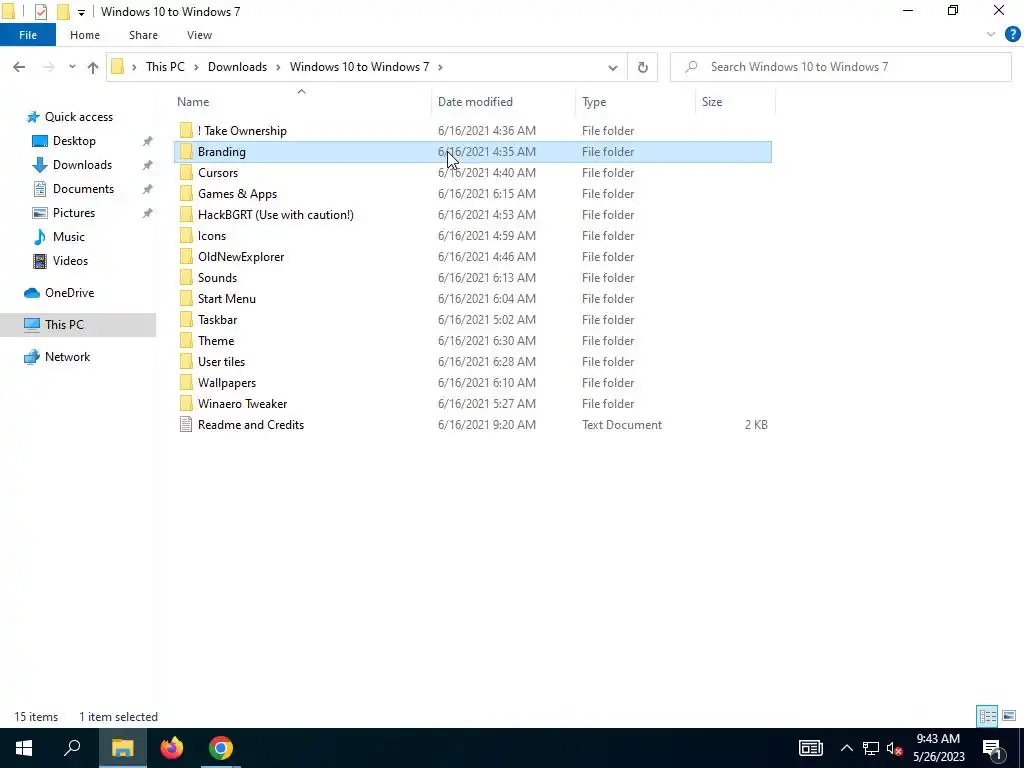Click the Properties icon in title bar
Image resolution: width=1024 pixels, height=768 pixels.
coord(40,12)
